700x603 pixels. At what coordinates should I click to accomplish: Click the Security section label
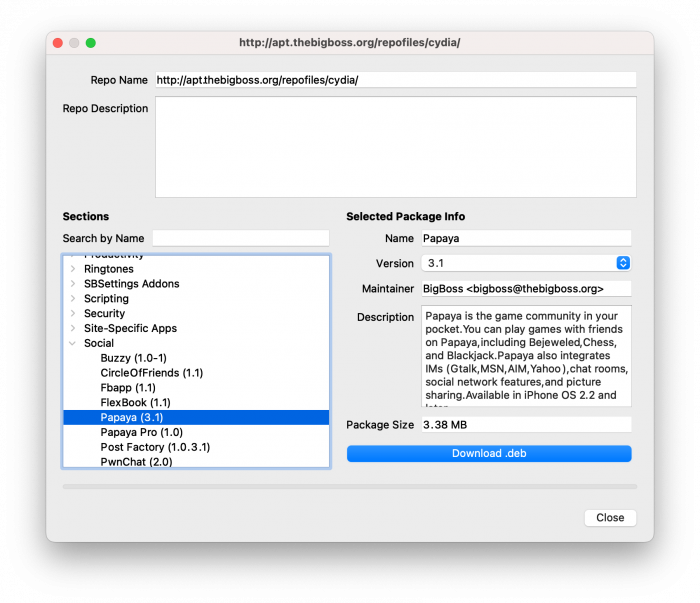(104, 313)
